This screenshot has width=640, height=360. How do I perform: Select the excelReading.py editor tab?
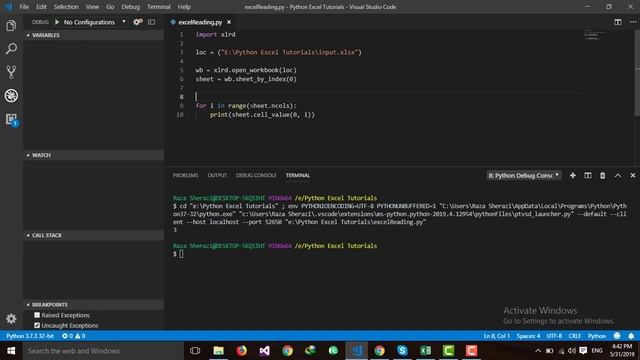(x=200, y=22)
